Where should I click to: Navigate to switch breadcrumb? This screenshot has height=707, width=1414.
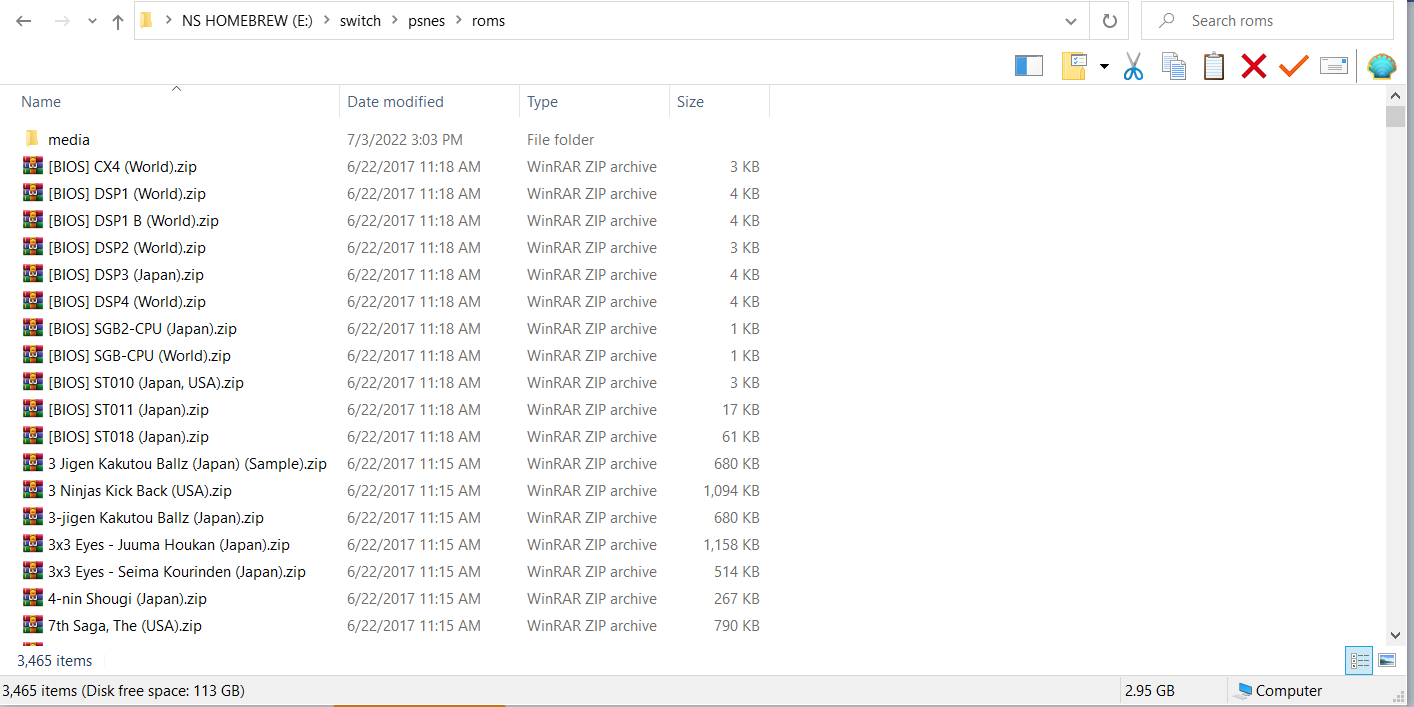click(360, 21)
